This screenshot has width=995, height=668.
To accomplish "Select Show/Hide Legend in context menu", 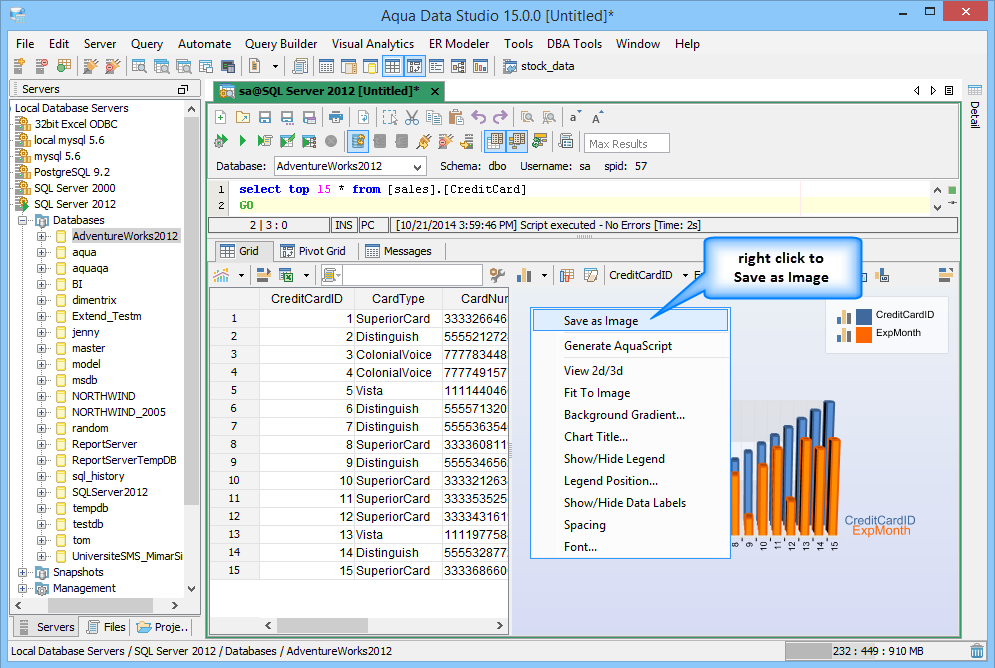I will [630, 459].
